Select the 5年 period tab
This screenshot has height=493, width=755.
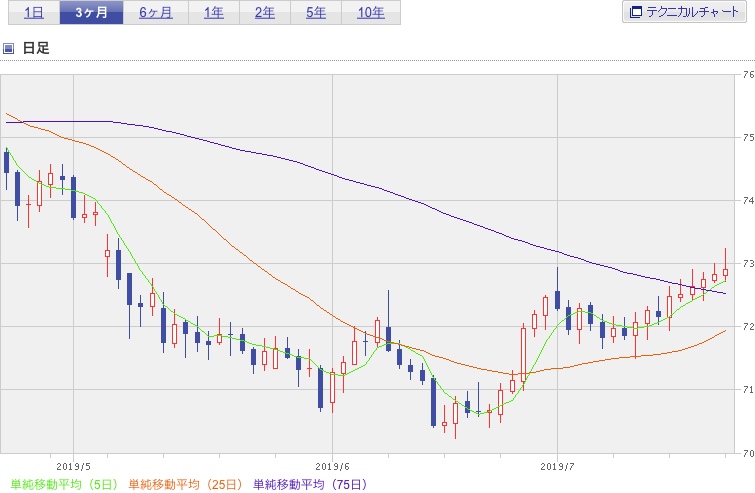316,13
